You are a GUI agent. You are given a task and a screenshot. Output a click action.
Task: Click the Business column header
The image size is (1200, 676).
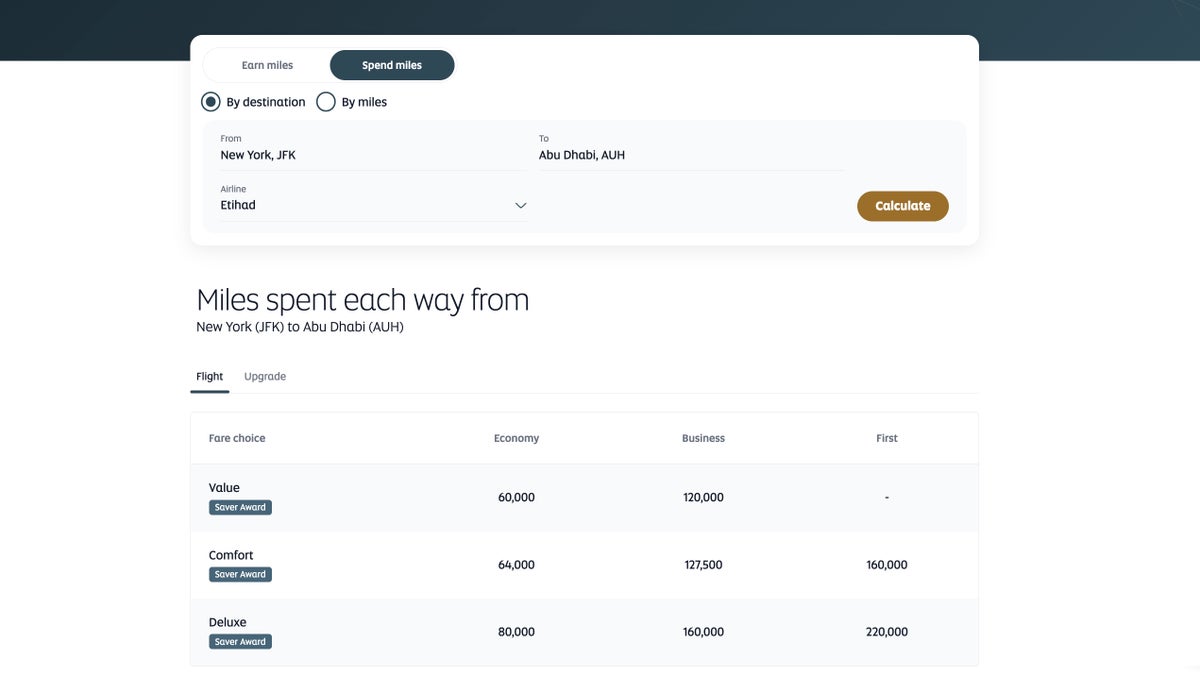point(703,438)
